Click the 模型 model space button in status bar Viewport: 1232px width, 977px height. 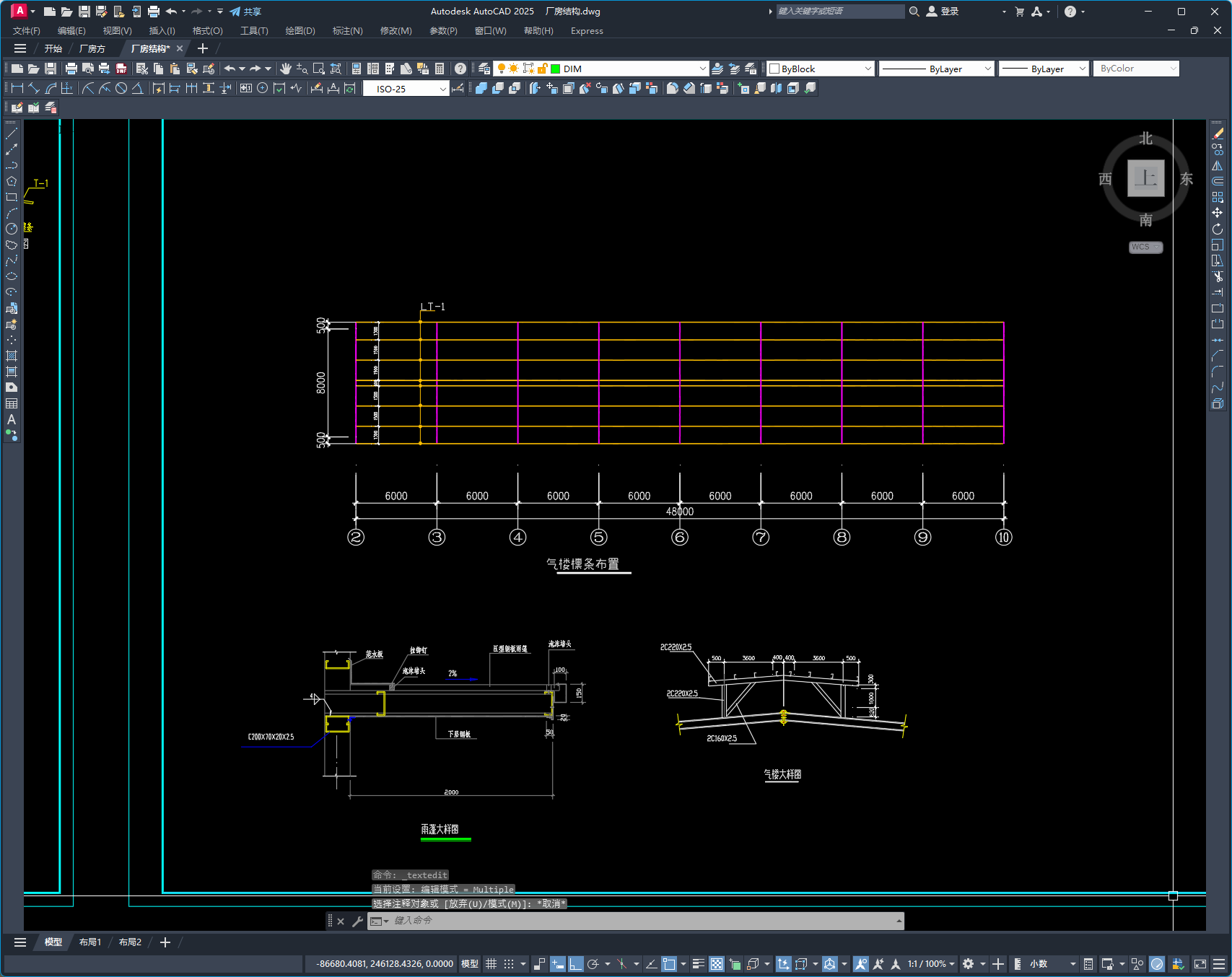coord(470,964)
